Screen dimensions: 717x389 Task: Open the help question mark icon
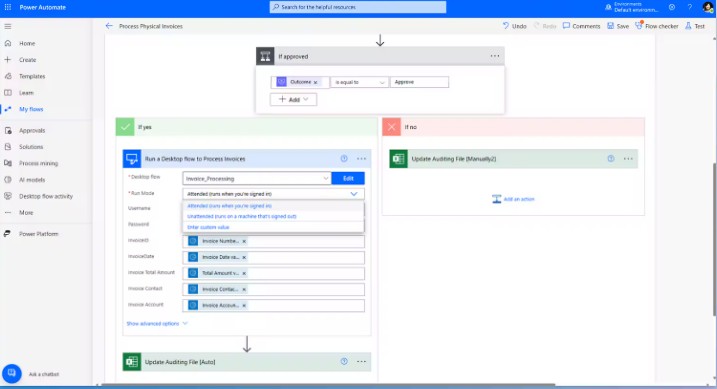(x=690, y=7)
